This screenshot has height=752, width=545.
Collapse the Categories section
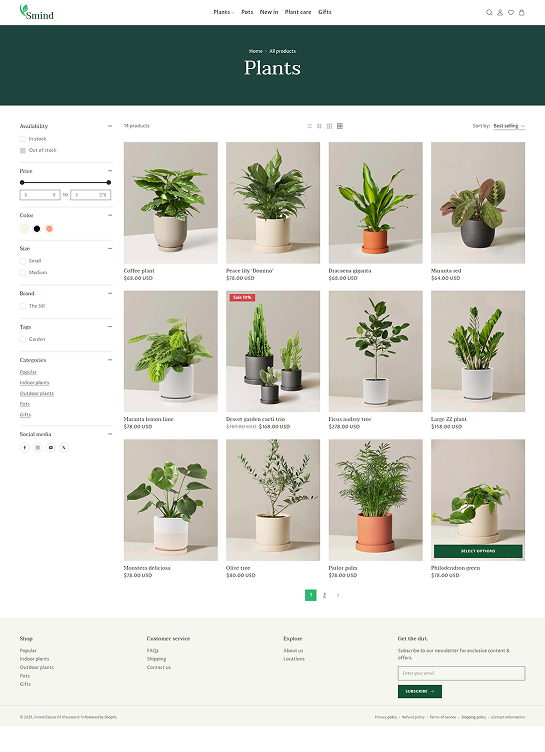click(110, 360)
